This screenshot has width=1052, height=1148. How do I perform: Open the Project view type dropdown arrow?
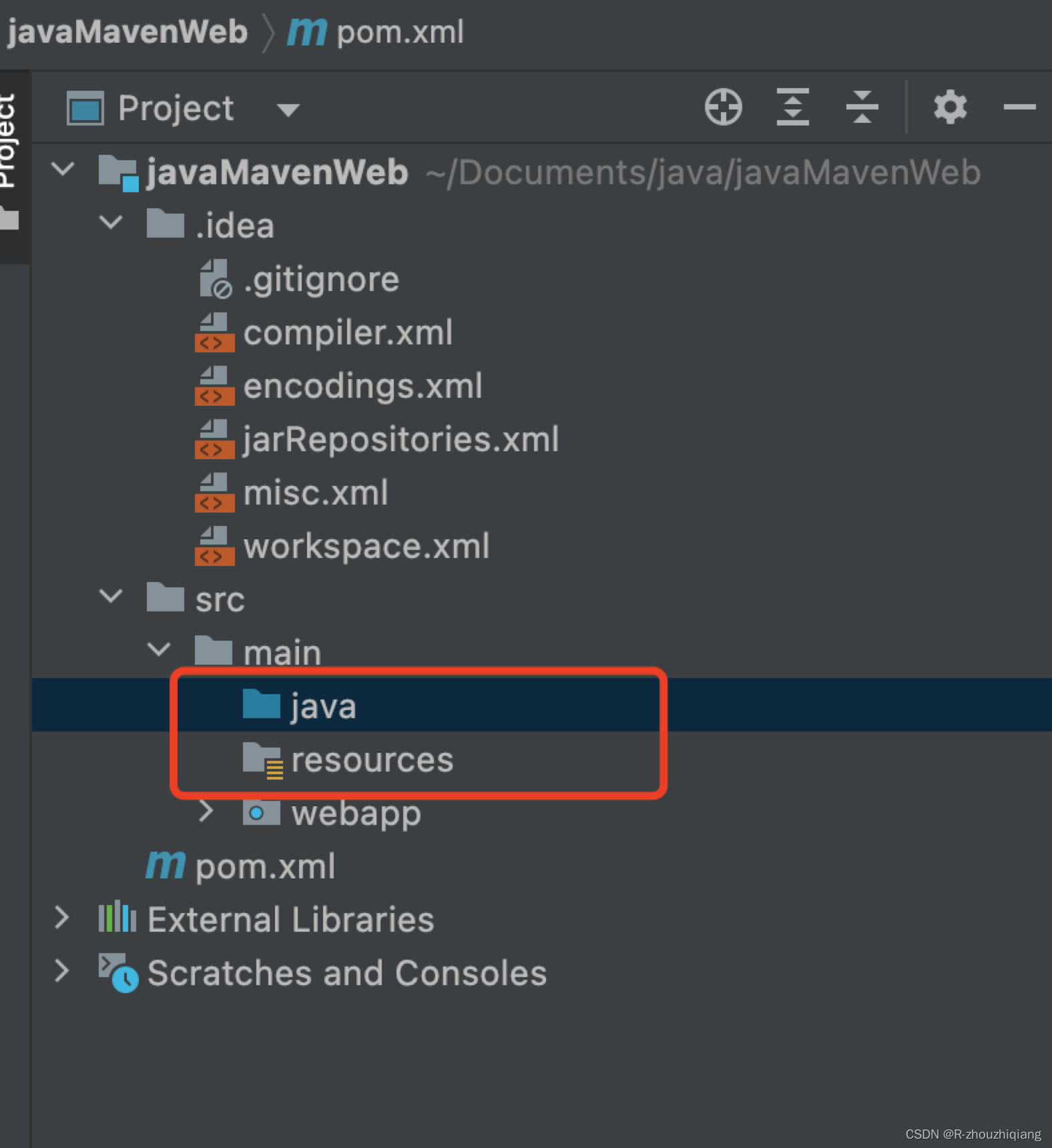[x=288, y=109]
